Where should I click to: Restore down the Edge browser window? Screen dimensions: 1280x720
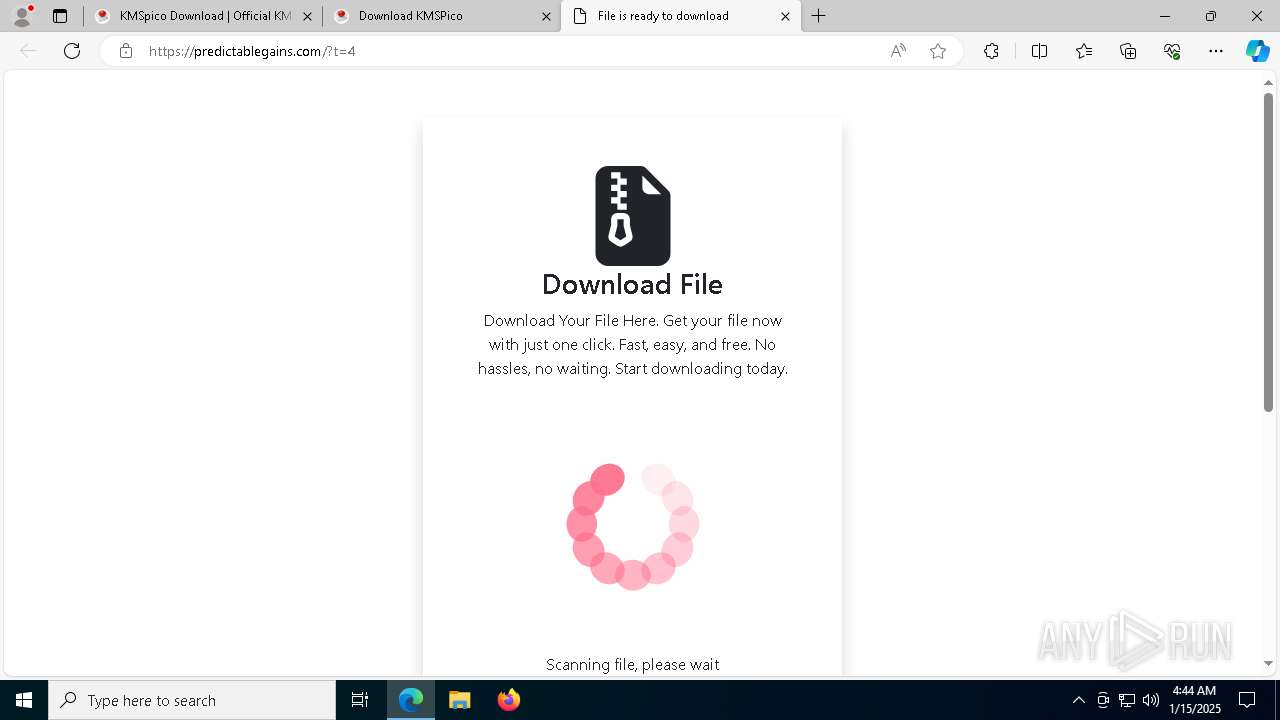pyautogui.click(x=1211, y=16)
